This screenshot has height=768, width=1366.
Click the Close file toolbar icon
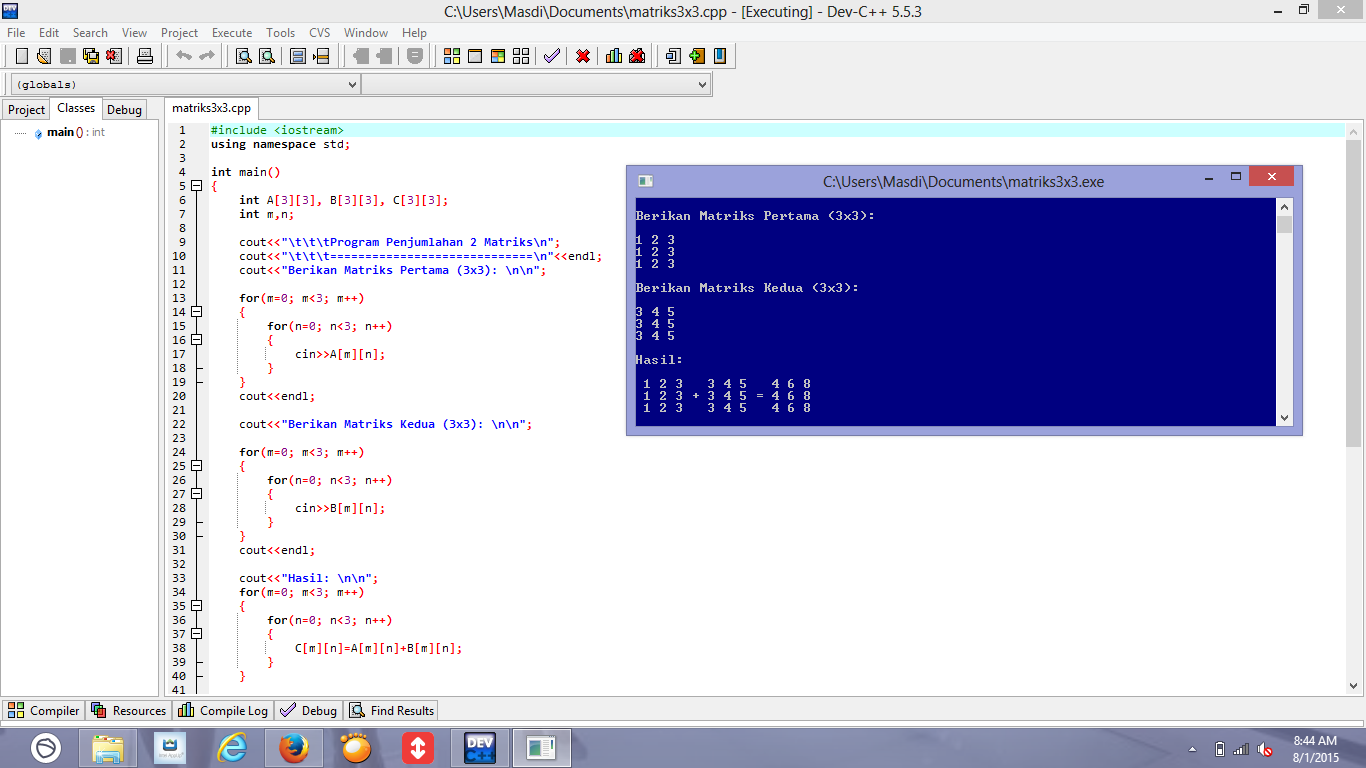click(x=114, y=56)
